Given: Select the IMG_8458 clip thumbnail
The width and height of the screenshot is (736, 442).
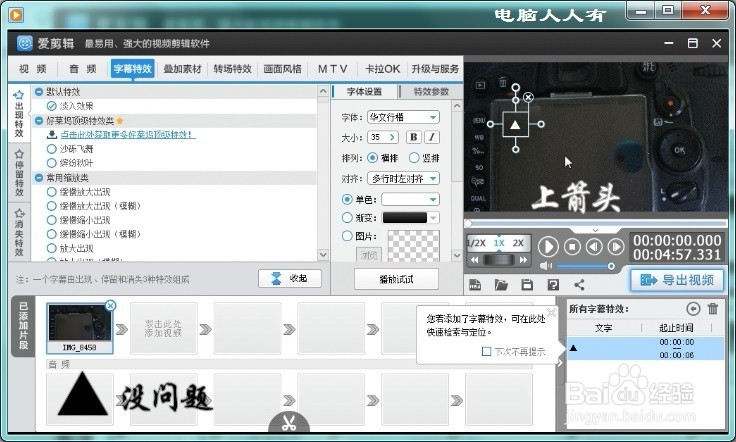Looking at the screenshot, I should coord(80,328).
